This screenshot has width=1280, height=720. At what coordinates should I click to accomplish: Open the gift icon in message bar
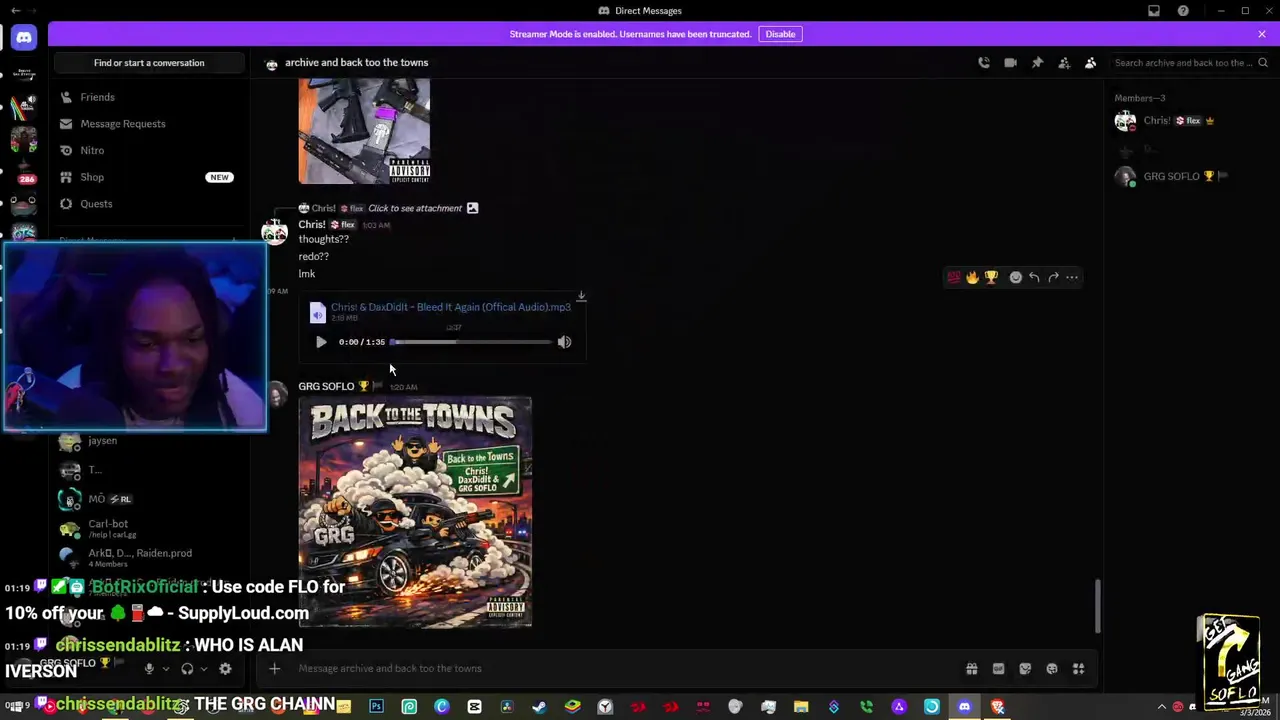coord(971,669)
